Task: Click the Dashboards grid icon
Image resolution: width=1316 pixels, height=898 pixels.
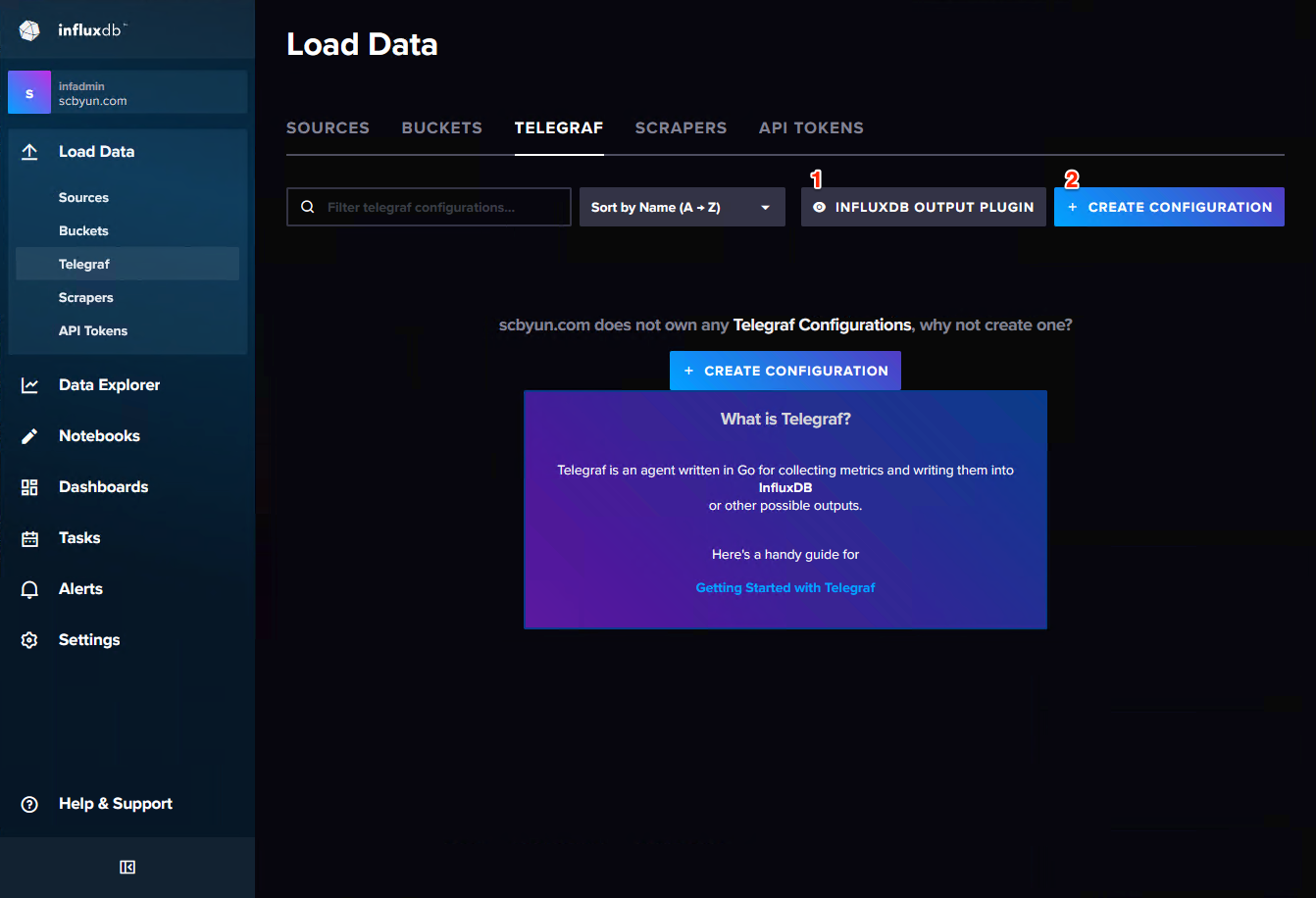Action: [x=29, y=487]
